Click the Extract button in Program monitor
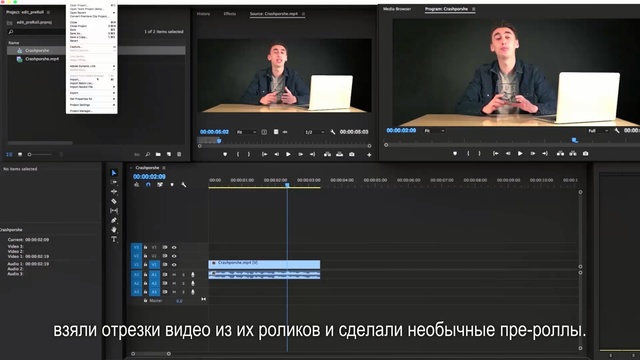Image resolution: width=640 pixels, height=360 pixels. click(x=573, y=153)
